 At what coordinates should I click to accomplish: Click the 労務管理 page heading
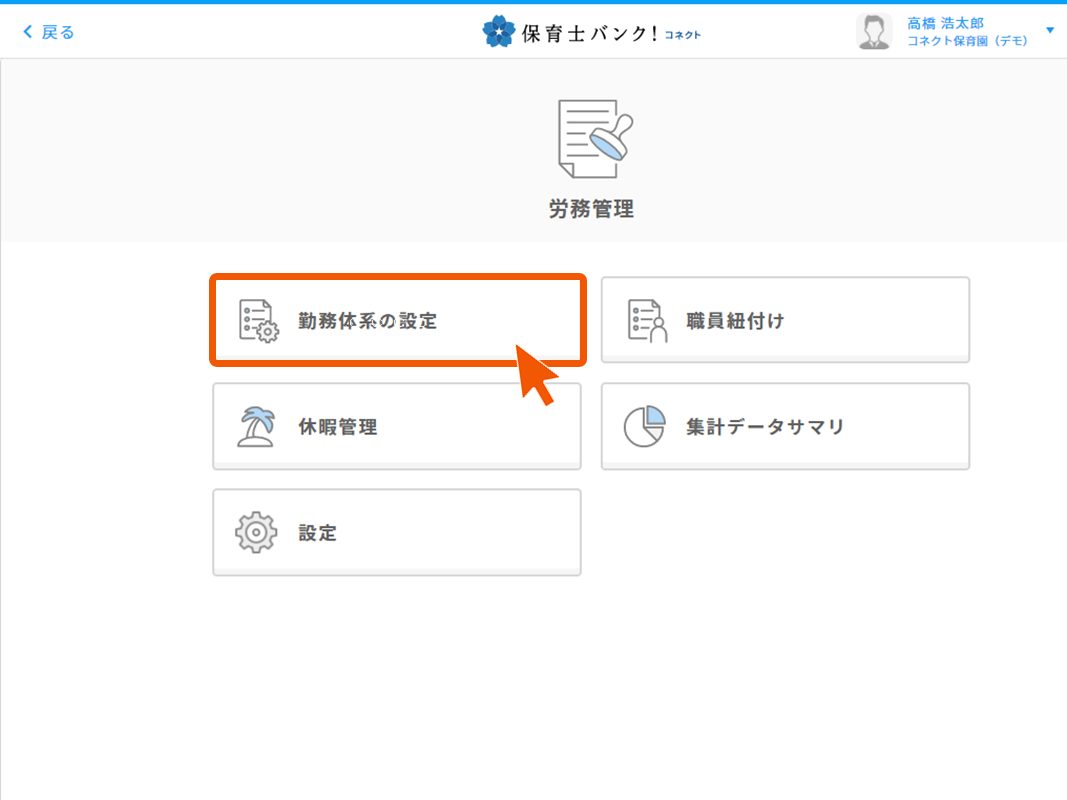pyautogui.click(x=591, y=209)
